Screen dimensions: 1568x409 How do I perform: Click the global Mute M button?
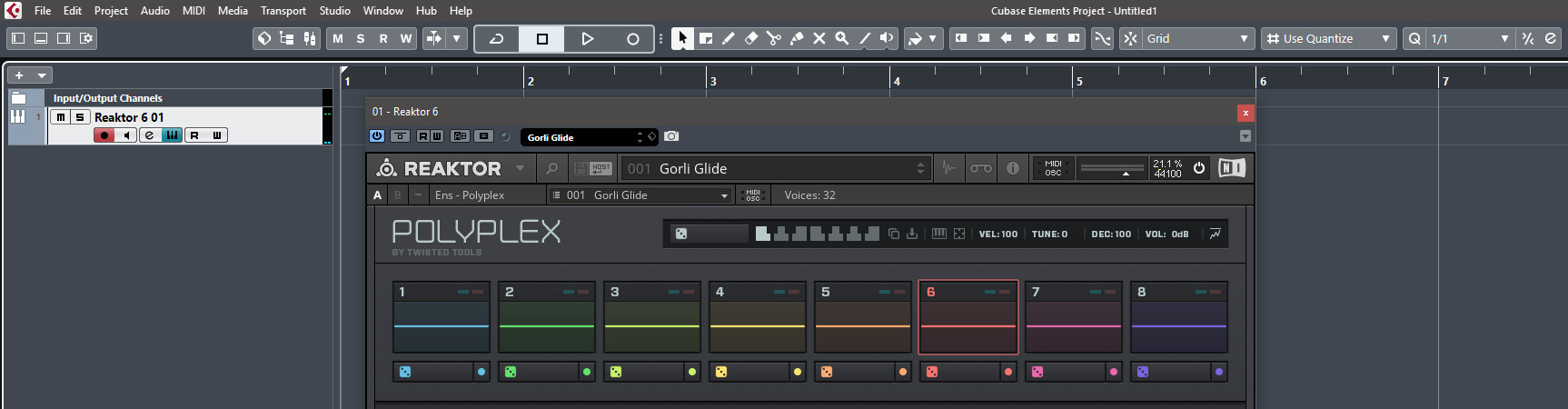coord(338,38)
